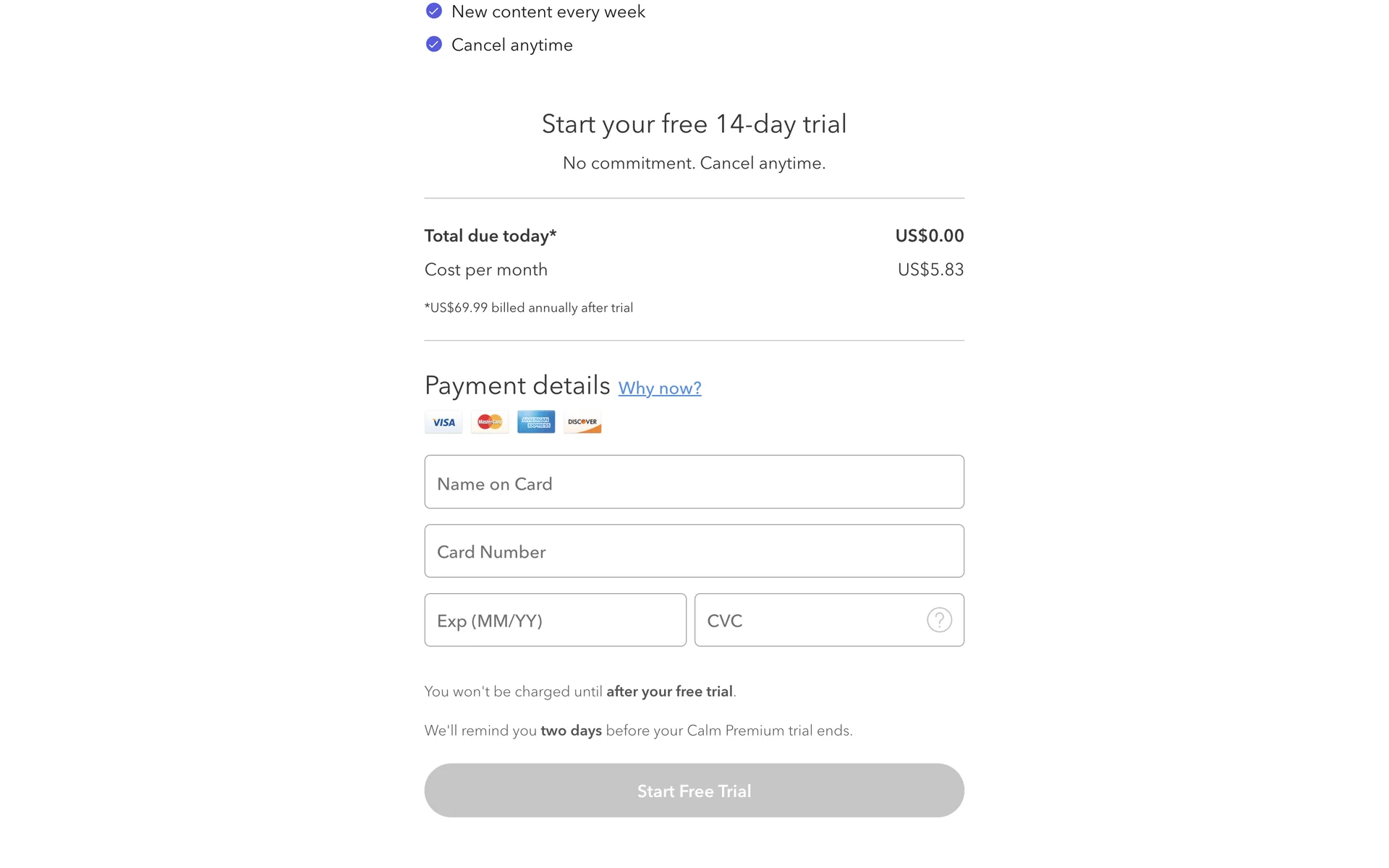This screenshot has height=868, width=1389.
Task: Open the "Why now?" link
Action: coord(659,388)
